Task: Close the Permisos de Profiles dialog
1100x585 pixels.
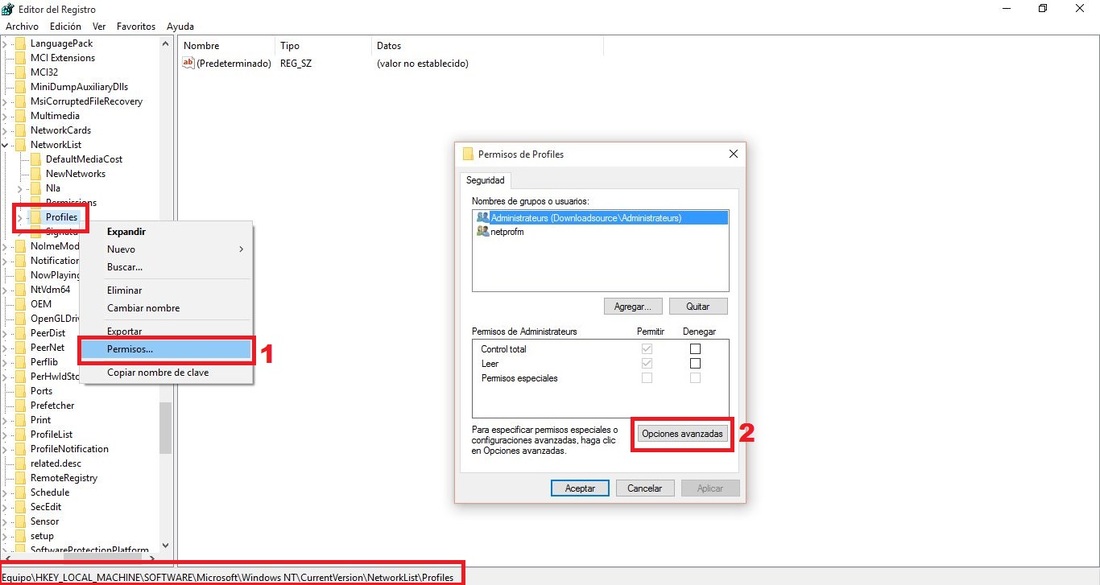Action: [733, 154]
